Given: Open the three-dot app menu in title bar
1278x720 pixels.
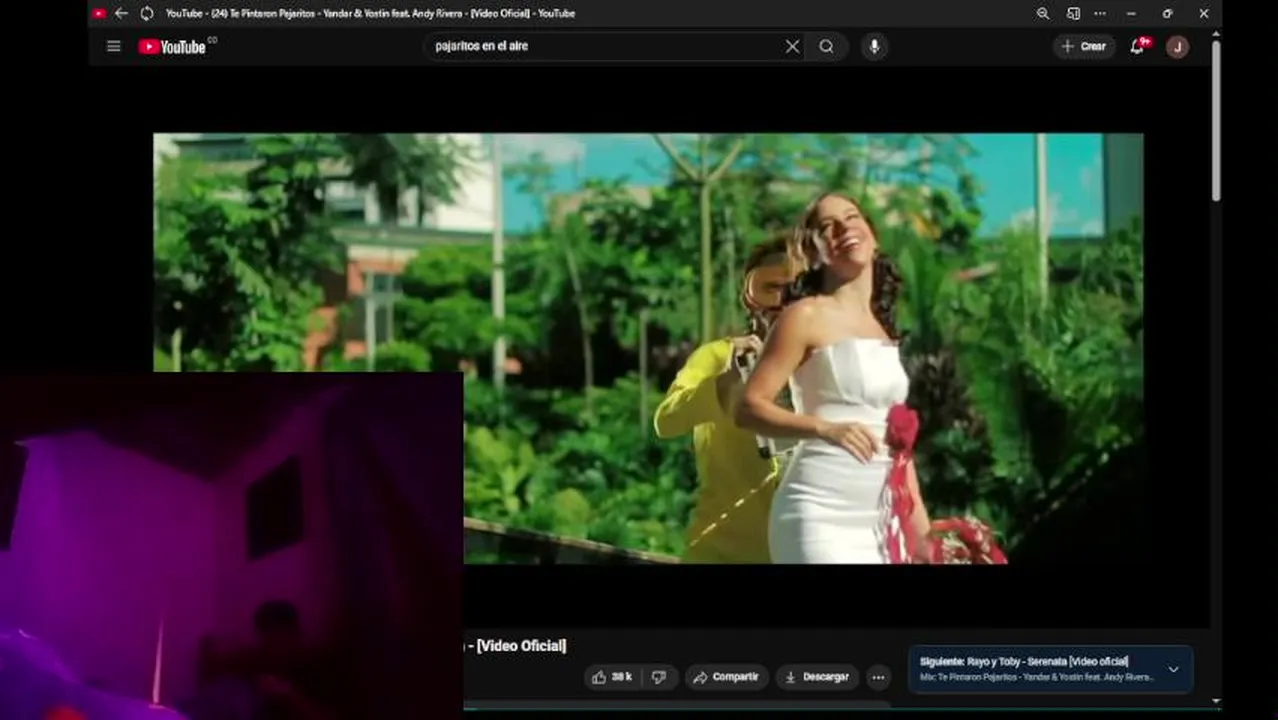Looking at the screenshot, I should pyautogui.click(x=1100, y=13).
